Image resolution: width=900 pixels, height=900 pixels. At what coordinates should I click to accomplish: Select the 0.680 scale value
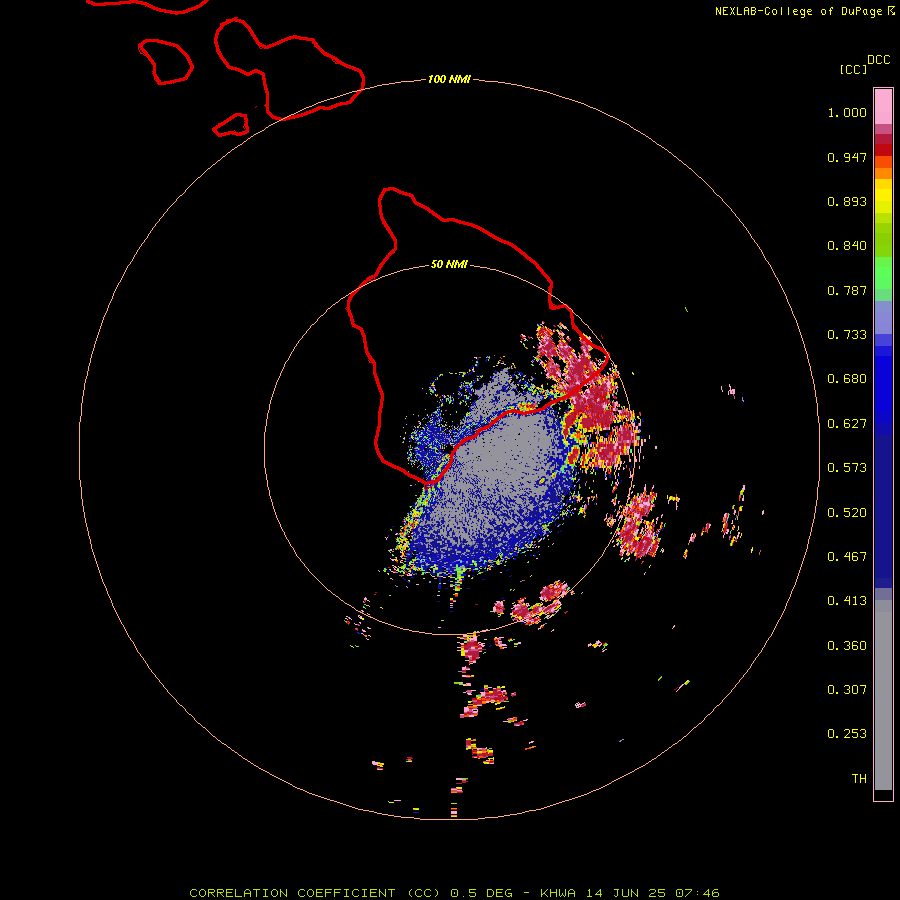pos(847,379)
